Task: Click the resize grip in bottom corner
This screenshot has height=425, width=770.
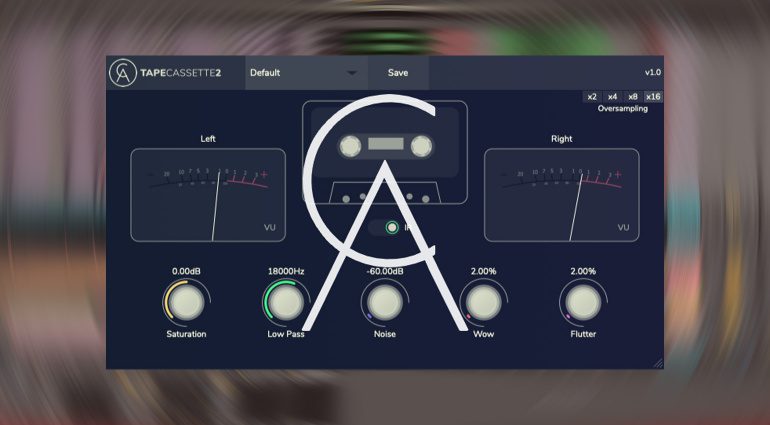Action: [658, 363]
